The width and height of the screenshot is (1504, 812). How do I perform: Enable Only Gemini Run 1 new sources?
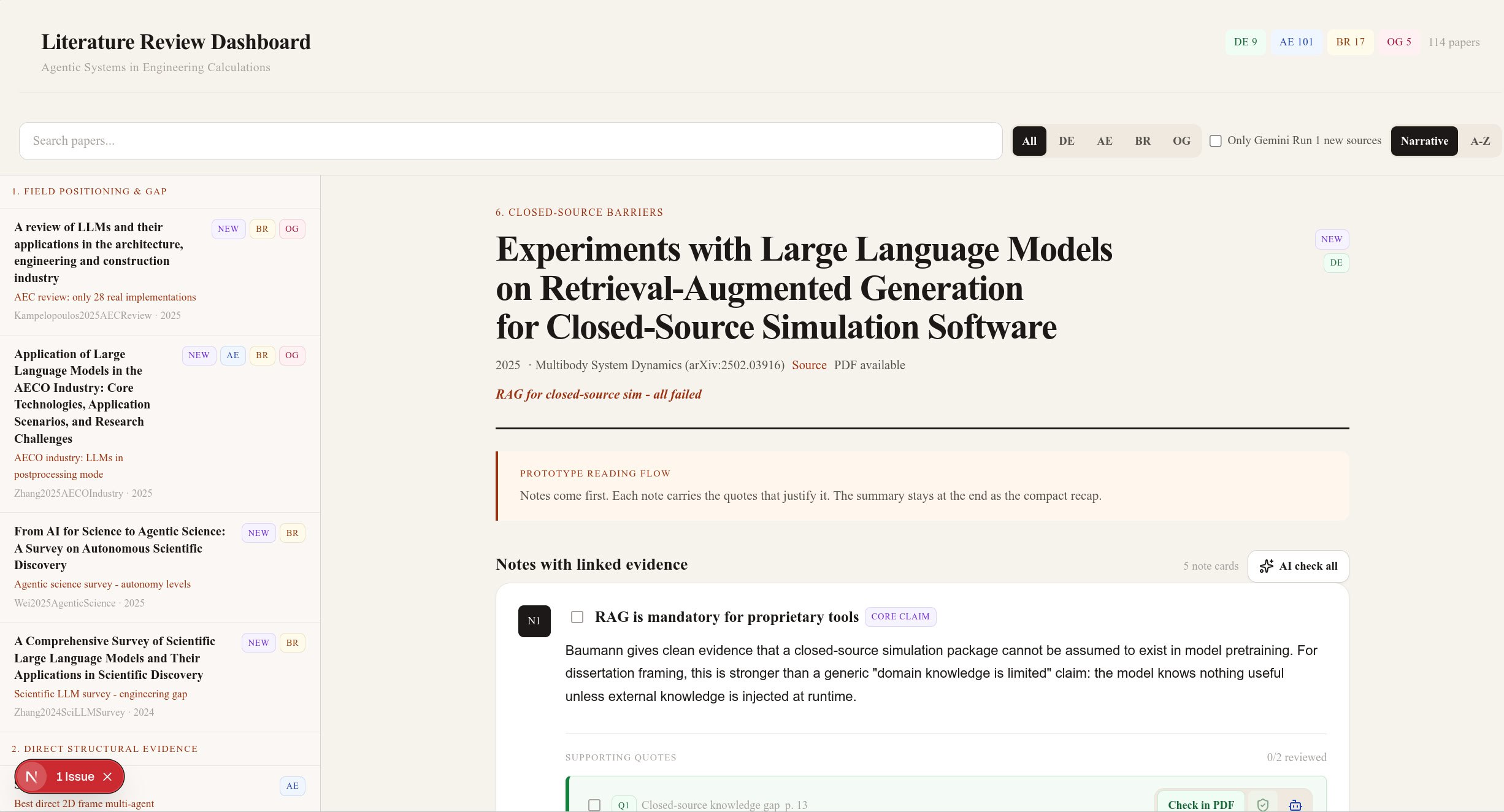(1215, 140)
